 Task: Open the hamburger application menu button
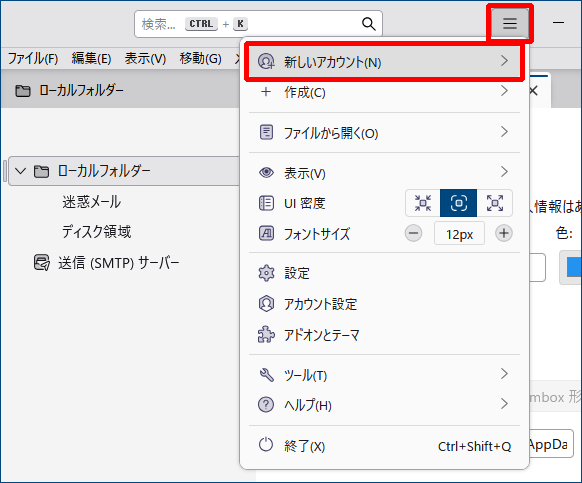click(x=510, y=23)
